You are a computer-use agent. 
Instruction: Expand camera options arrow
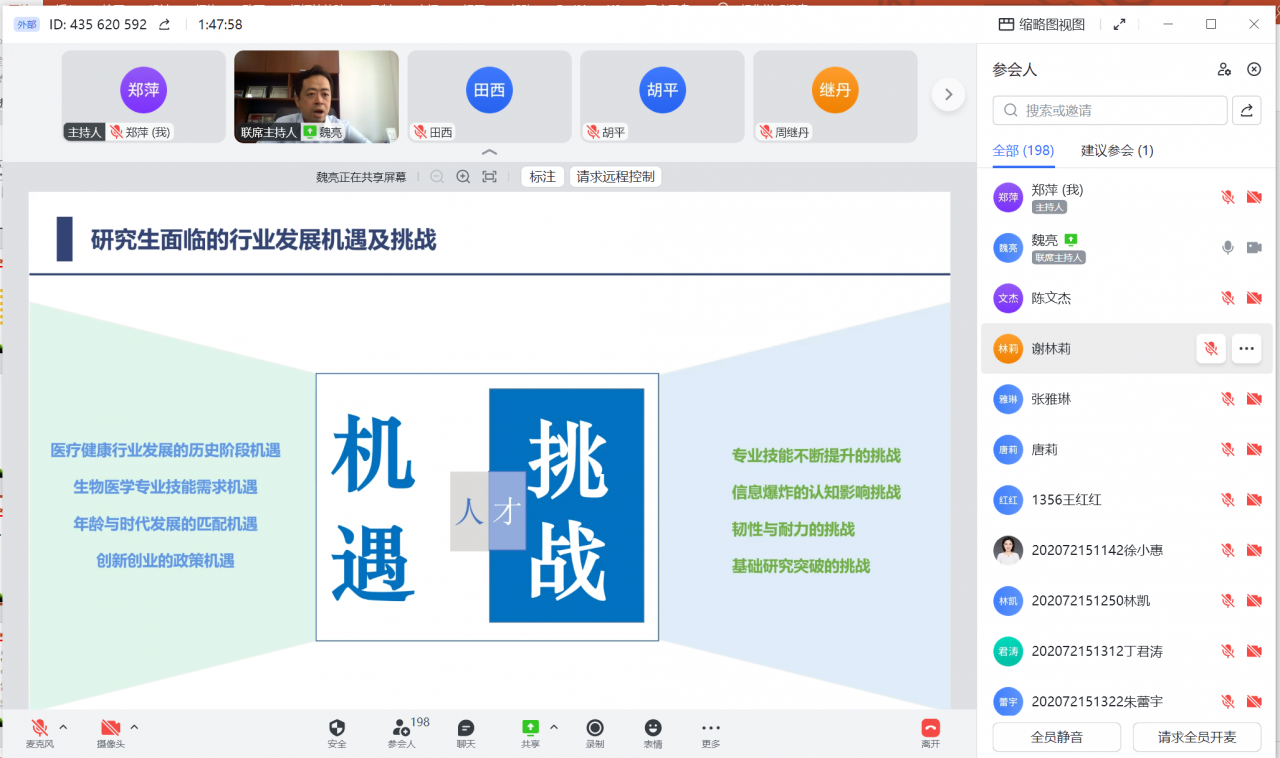[x=134, y=727]
